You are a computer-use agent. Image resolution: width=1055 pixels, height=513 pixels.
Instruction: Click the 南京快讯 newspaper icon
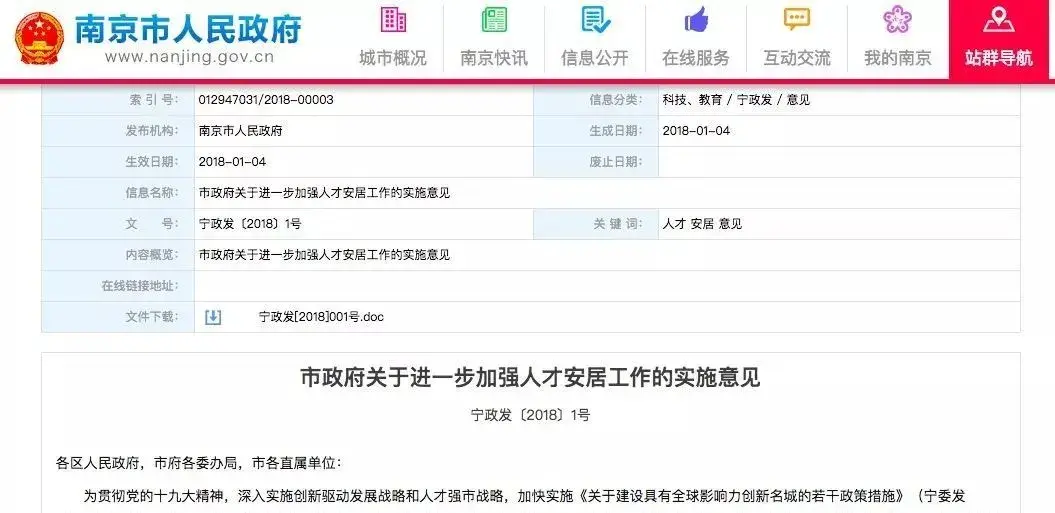click(x=494, y=20)
